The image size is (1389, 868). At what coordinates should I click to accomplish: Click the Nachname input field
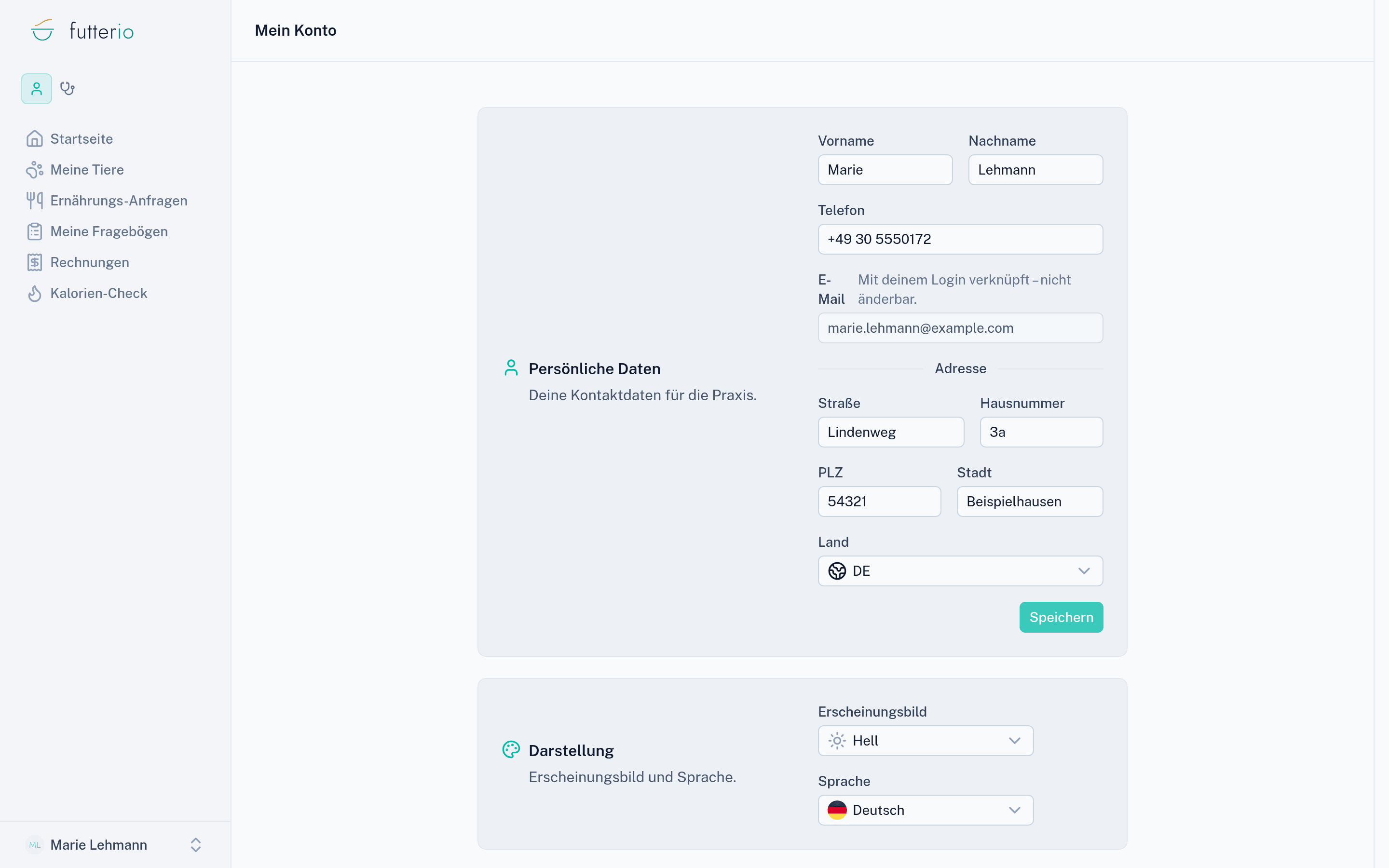[x=1035, y=170]
